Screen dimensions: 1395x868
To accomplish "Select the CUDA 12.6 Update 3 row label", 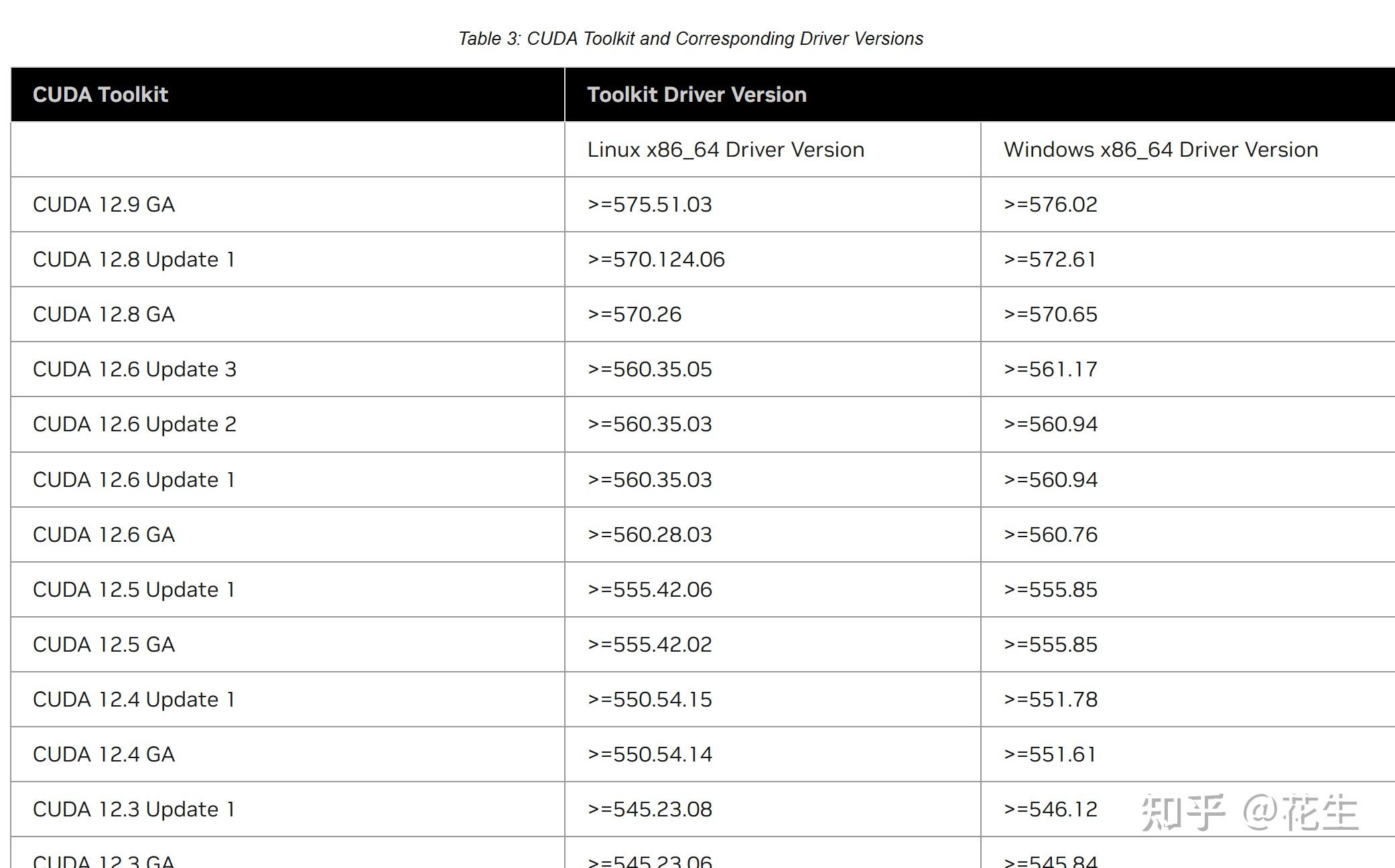I will 135,369.
